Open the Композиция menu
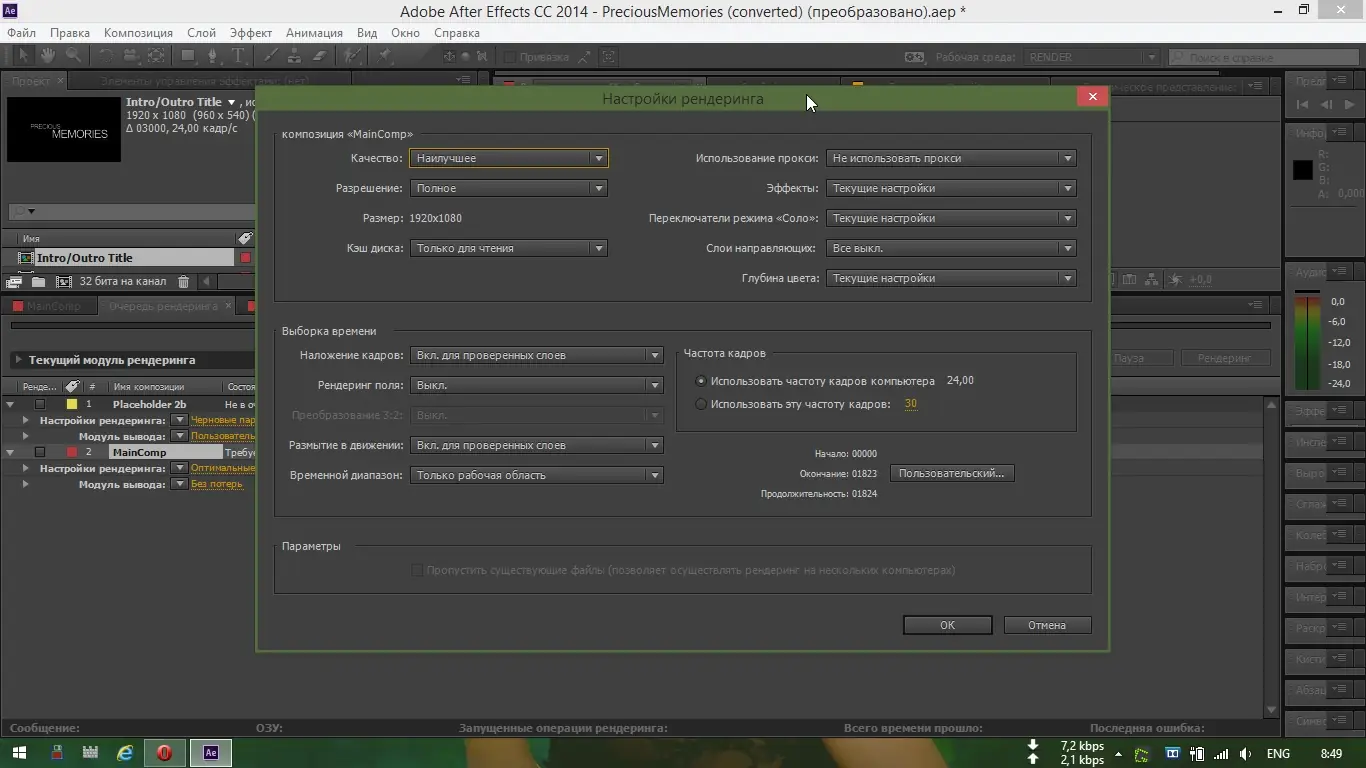This screenshot has height=768, width=1366. [x=138, y=33]
